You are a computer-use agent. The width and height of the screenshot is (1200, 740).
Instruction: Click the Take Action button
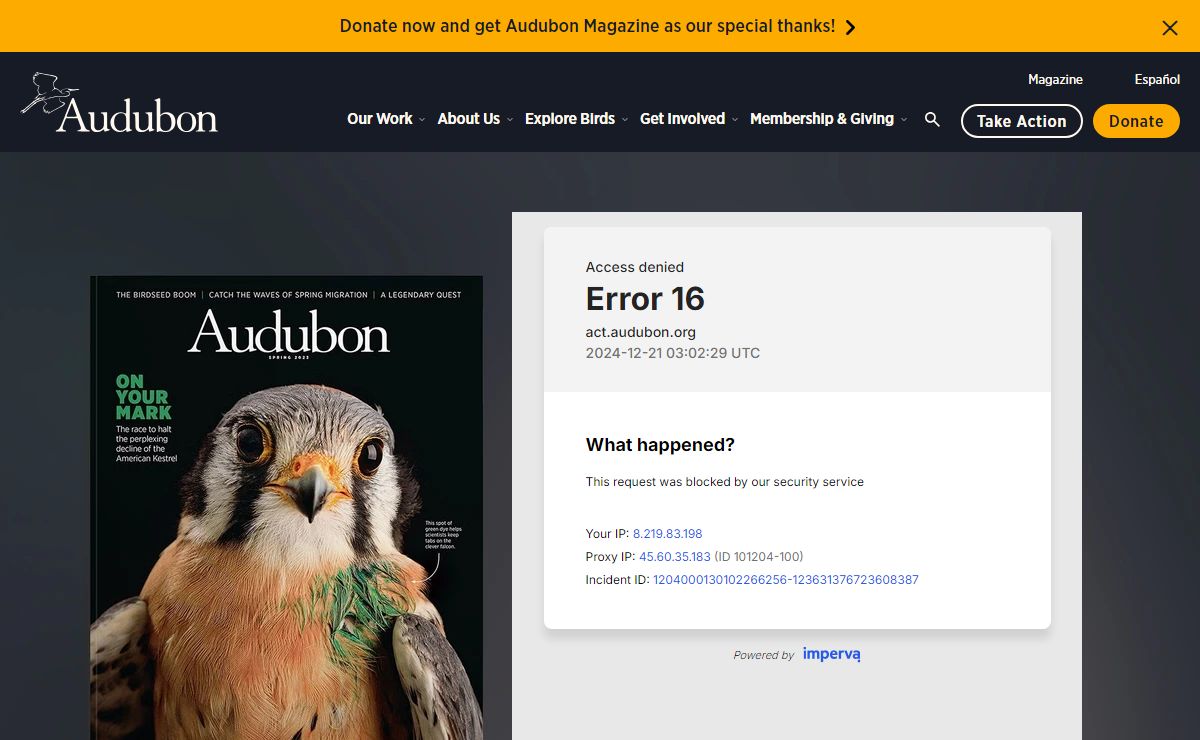1022,121
